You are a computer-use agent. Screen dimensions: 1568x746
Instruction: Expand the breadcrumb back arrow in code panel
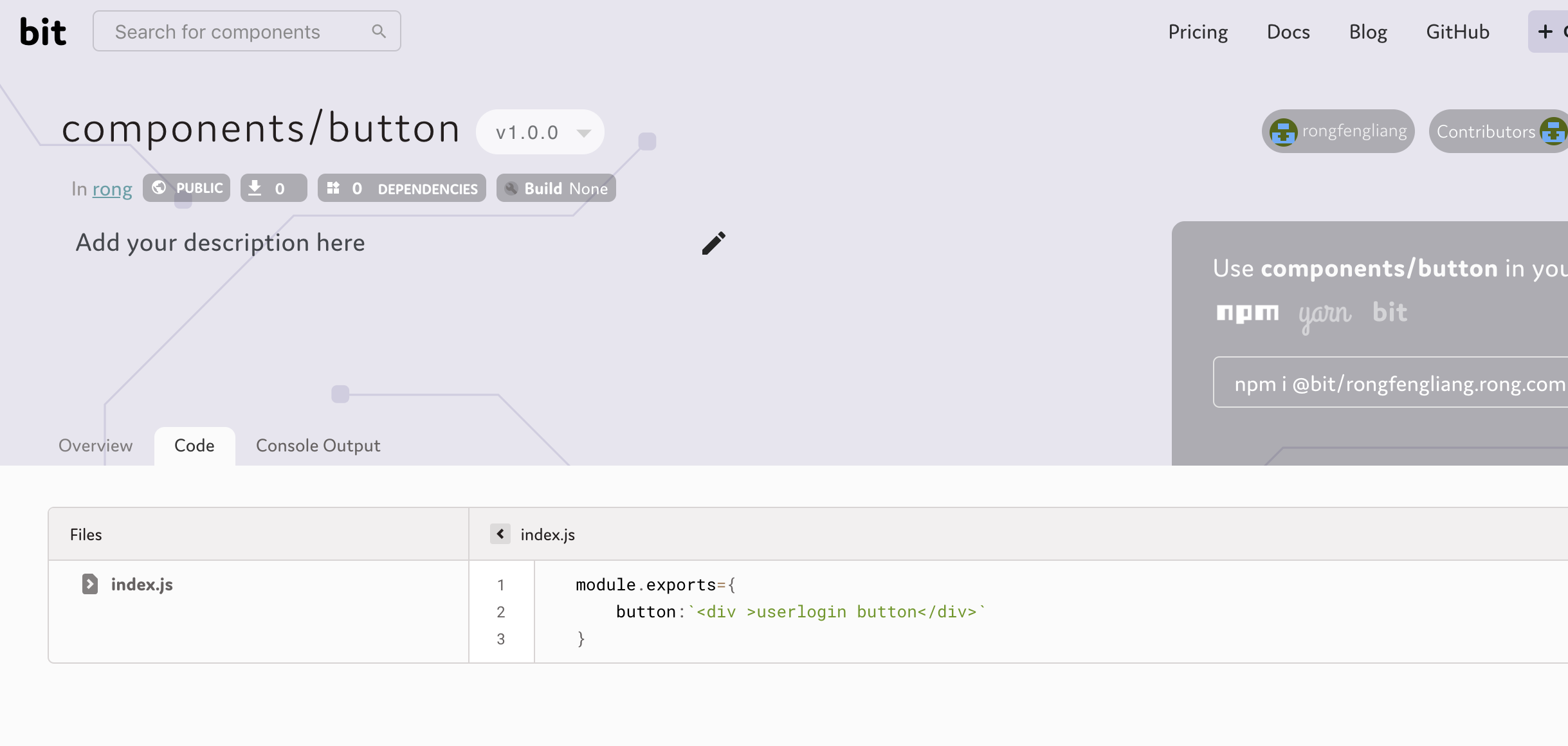(498, 533)
